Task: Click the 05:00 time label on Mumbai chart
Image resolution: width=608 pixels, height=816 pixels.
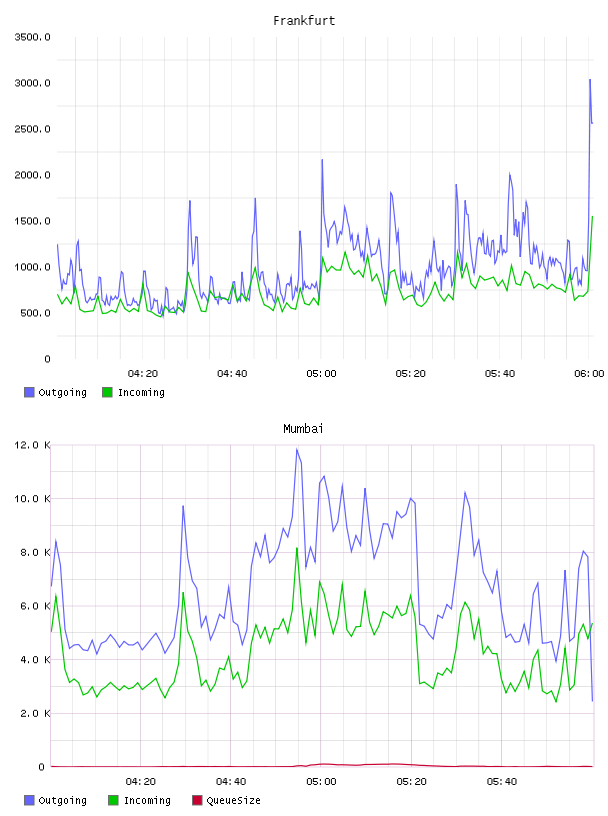Action: point(321,782)
